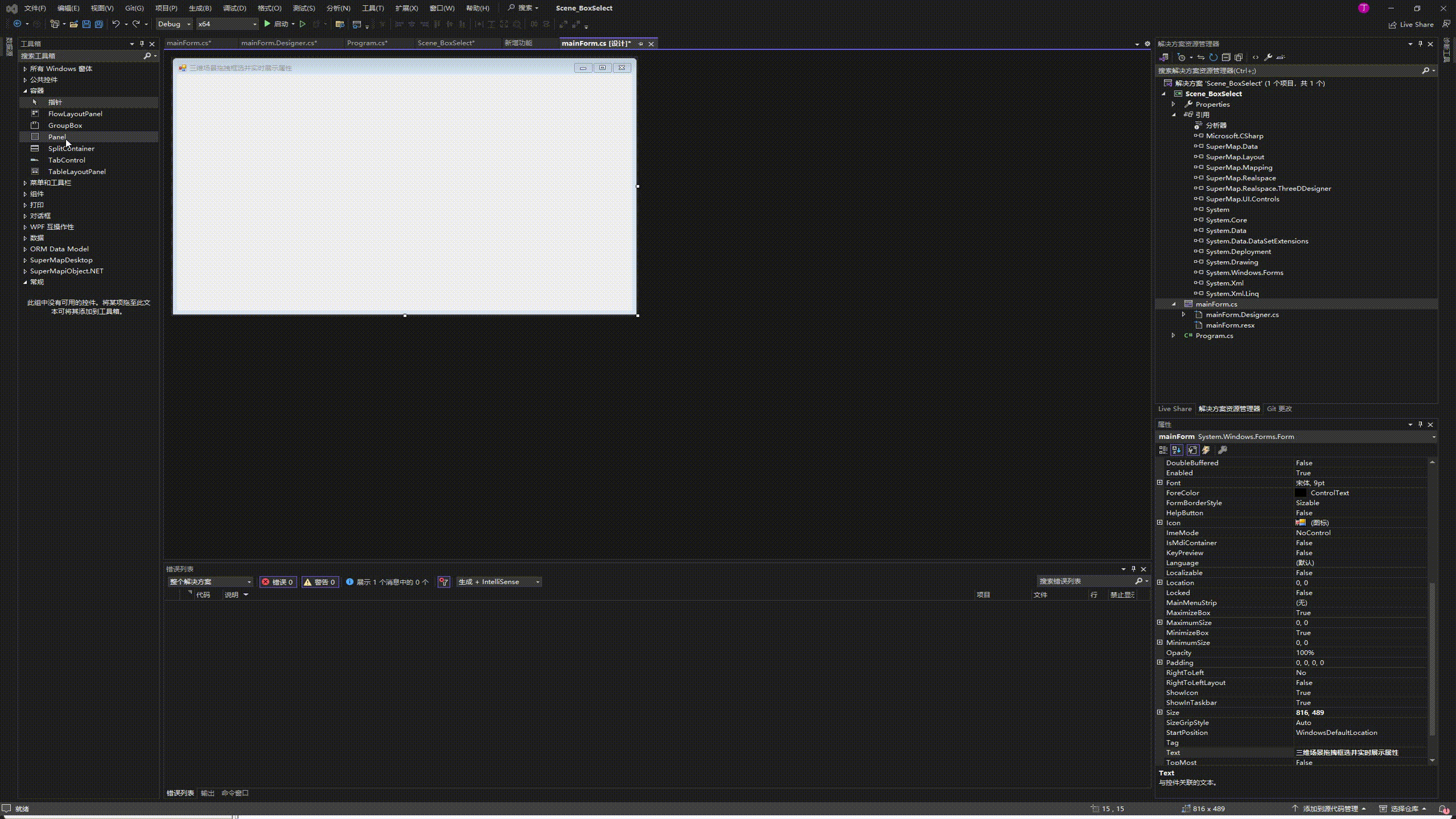Click 添加到源代码管理 in status bar
This screenshot has height=819, width=1456.
(x=1330, y=809)
